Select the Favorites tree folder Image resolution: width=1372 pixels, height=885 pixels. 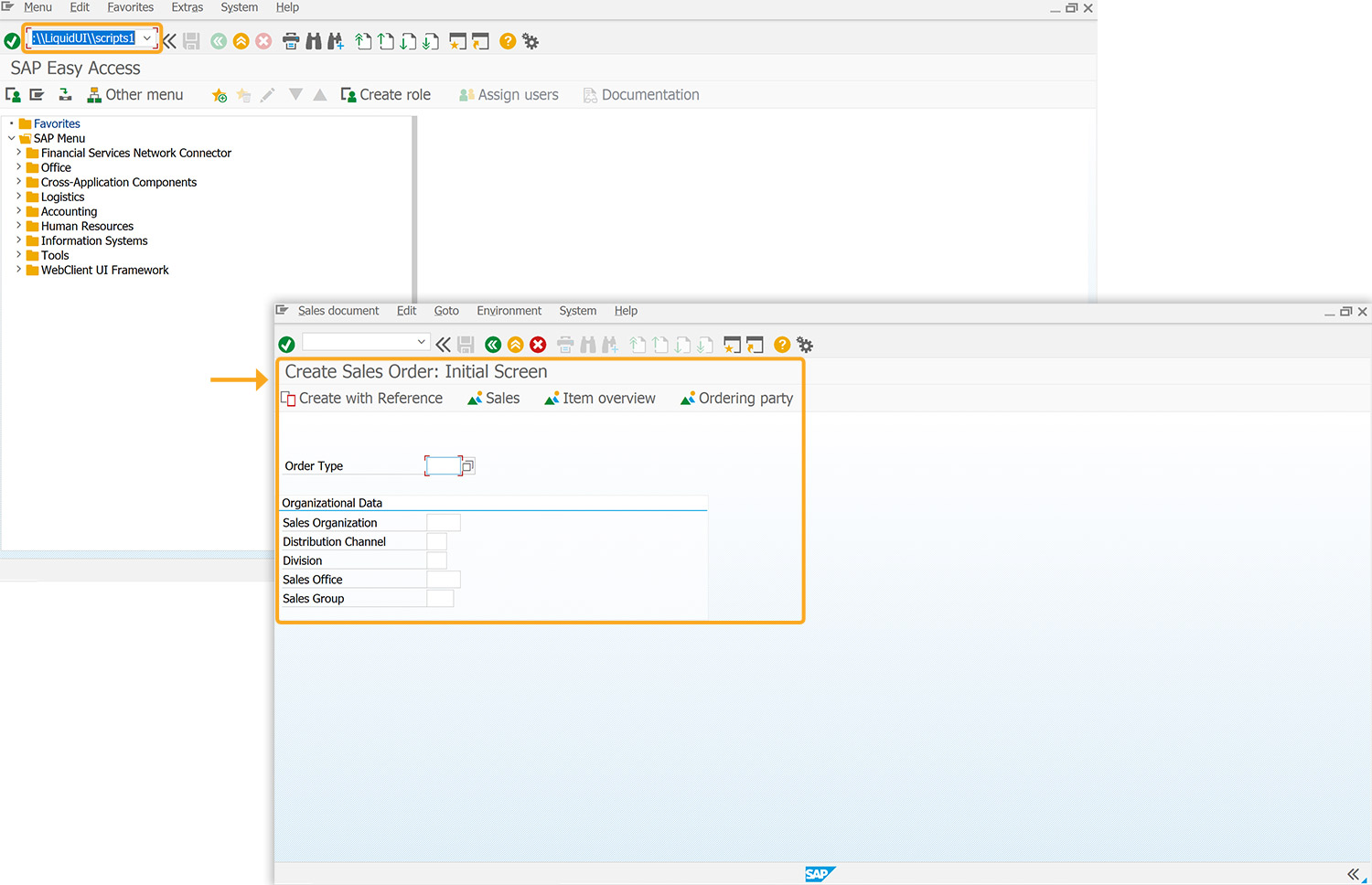49,123
